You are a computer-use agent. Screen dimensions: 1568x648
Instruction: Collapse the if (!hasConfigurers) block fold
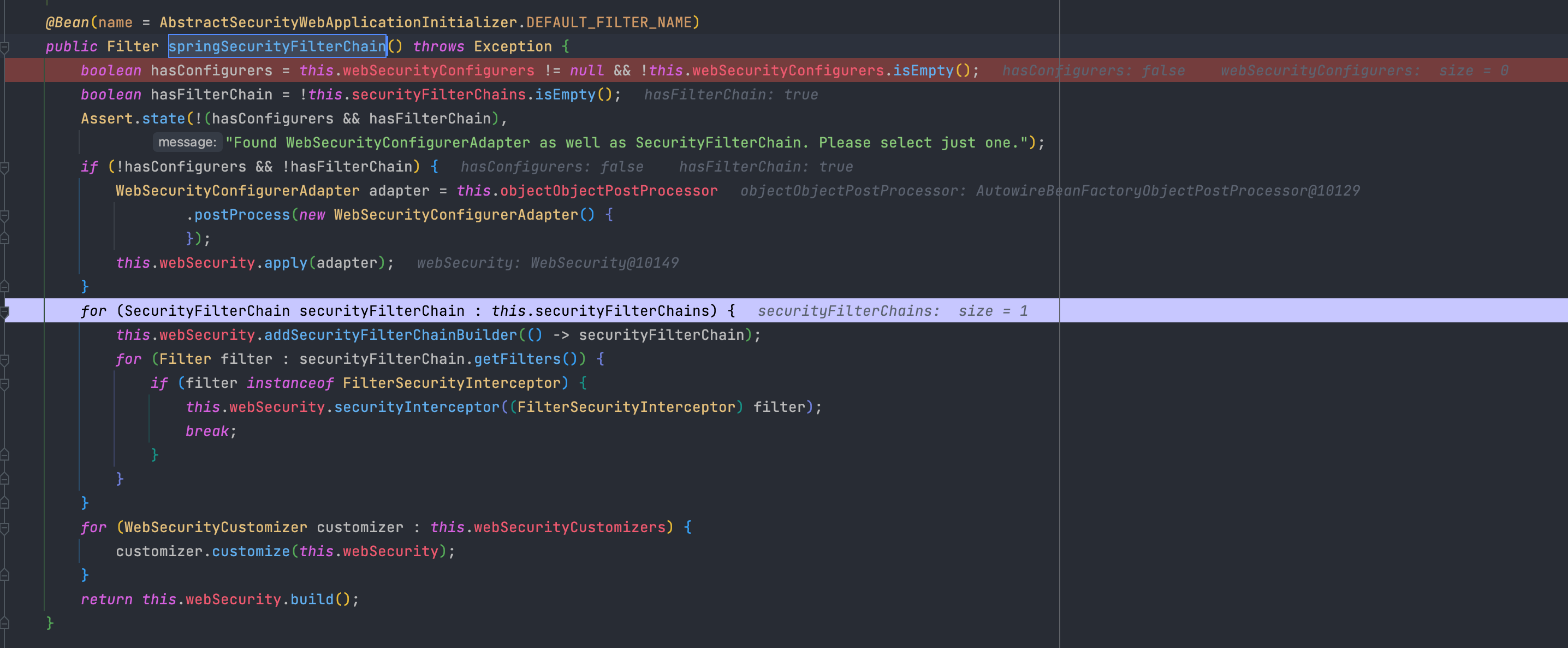pos(4,167)
